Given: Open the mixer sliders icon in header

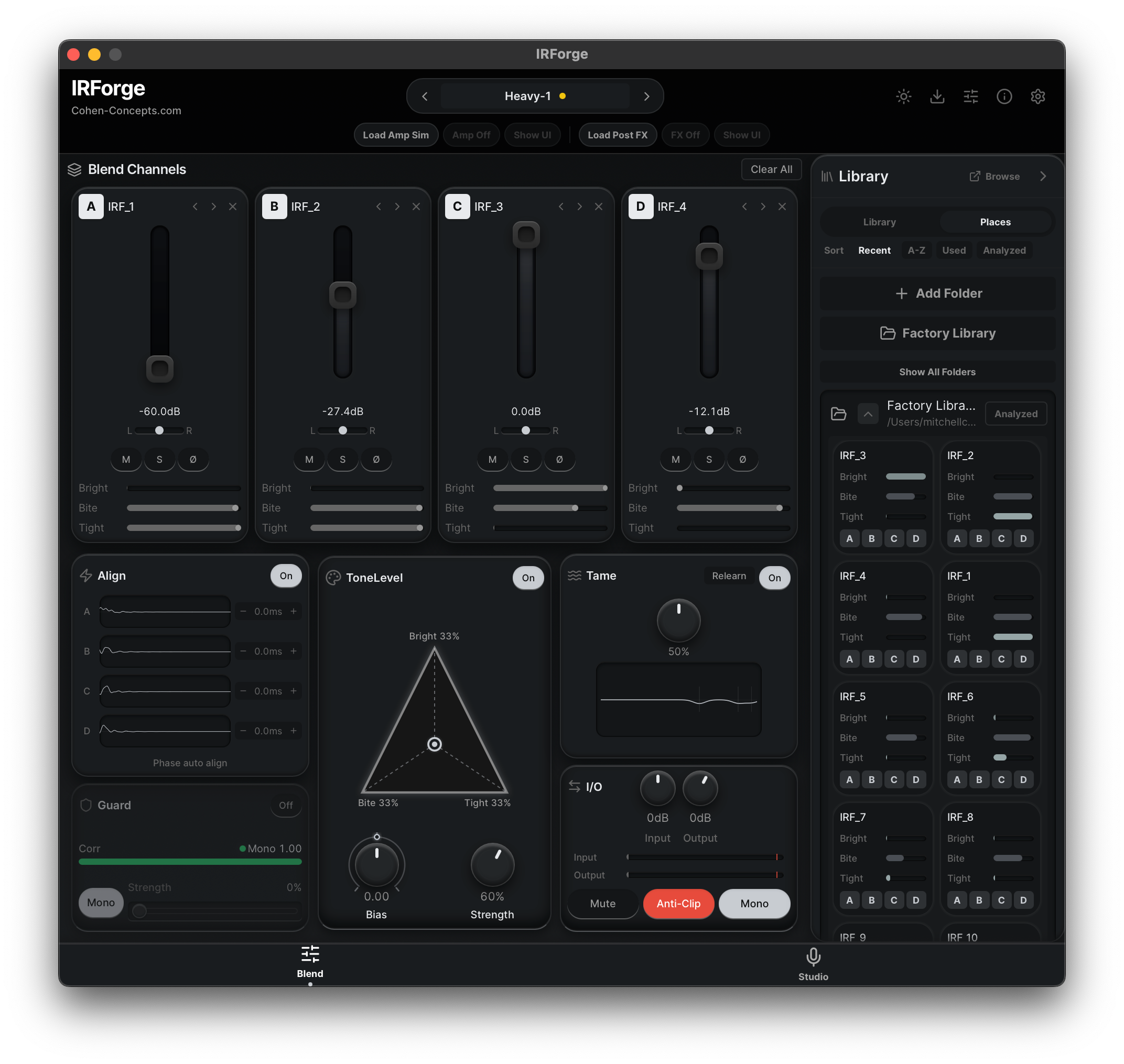Looking at the screenshot, I should (x=970, y=96).
